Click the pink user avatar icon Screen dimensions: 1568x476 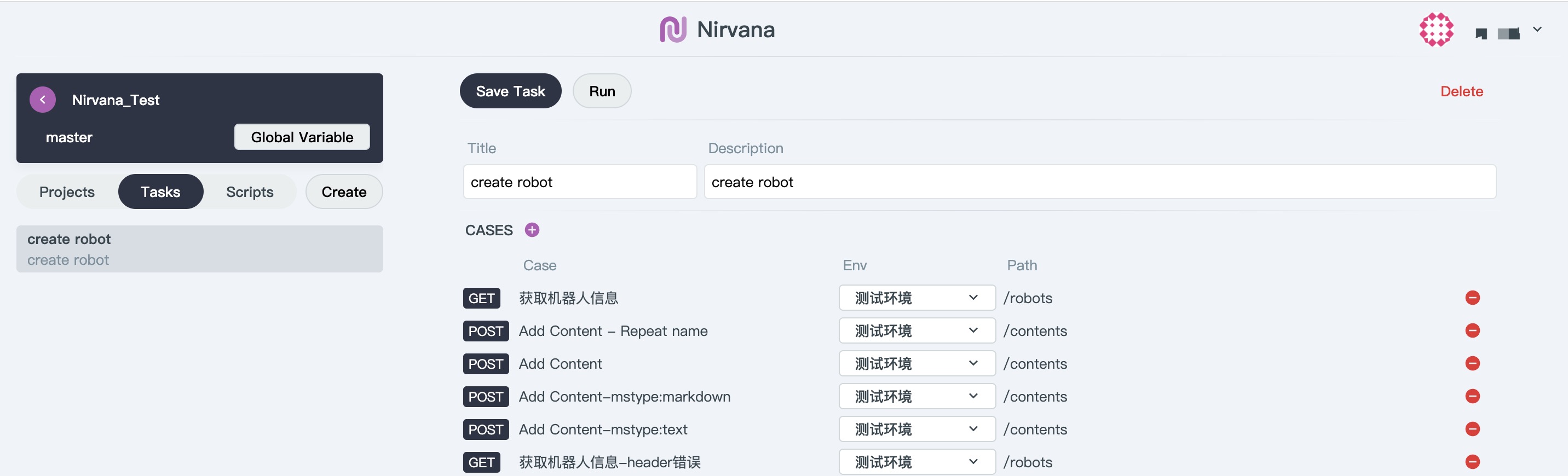tap(1436, 30)
